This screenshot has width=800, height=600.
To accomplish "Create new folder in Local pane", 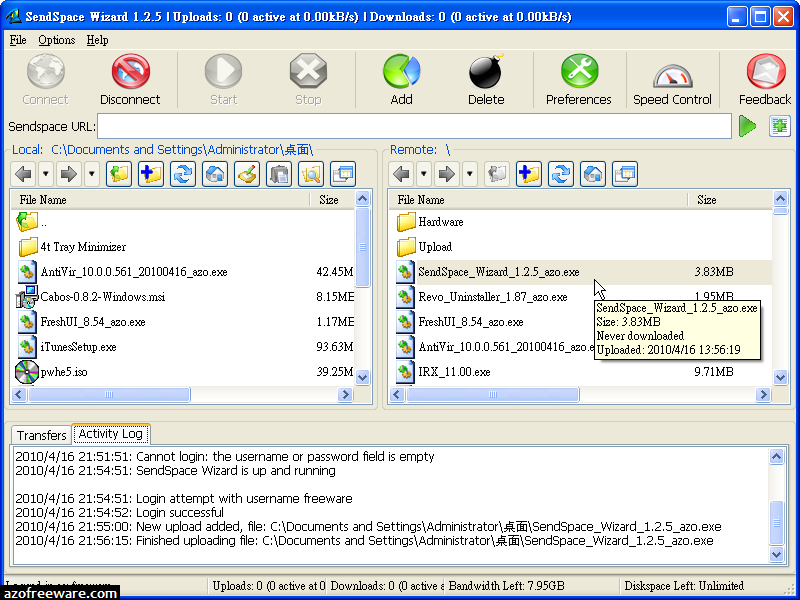I will coord(151,174).
